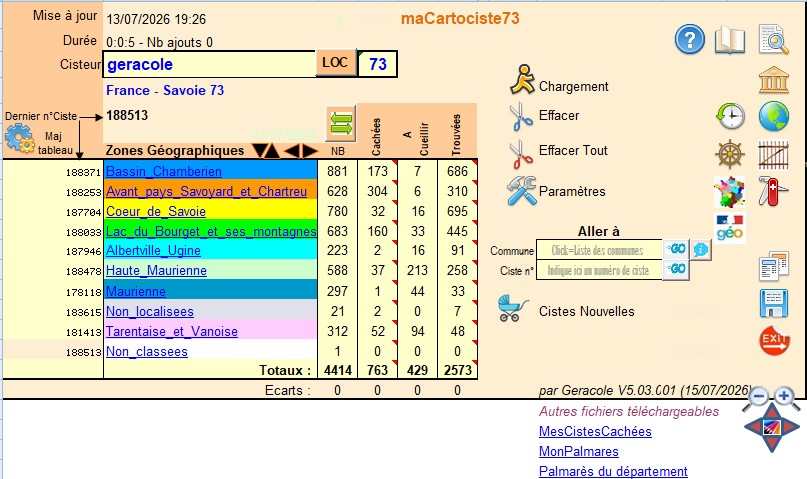Click the Paramètres label
The height and width of the screenshot is (479, 807).
tap(572, 191)
